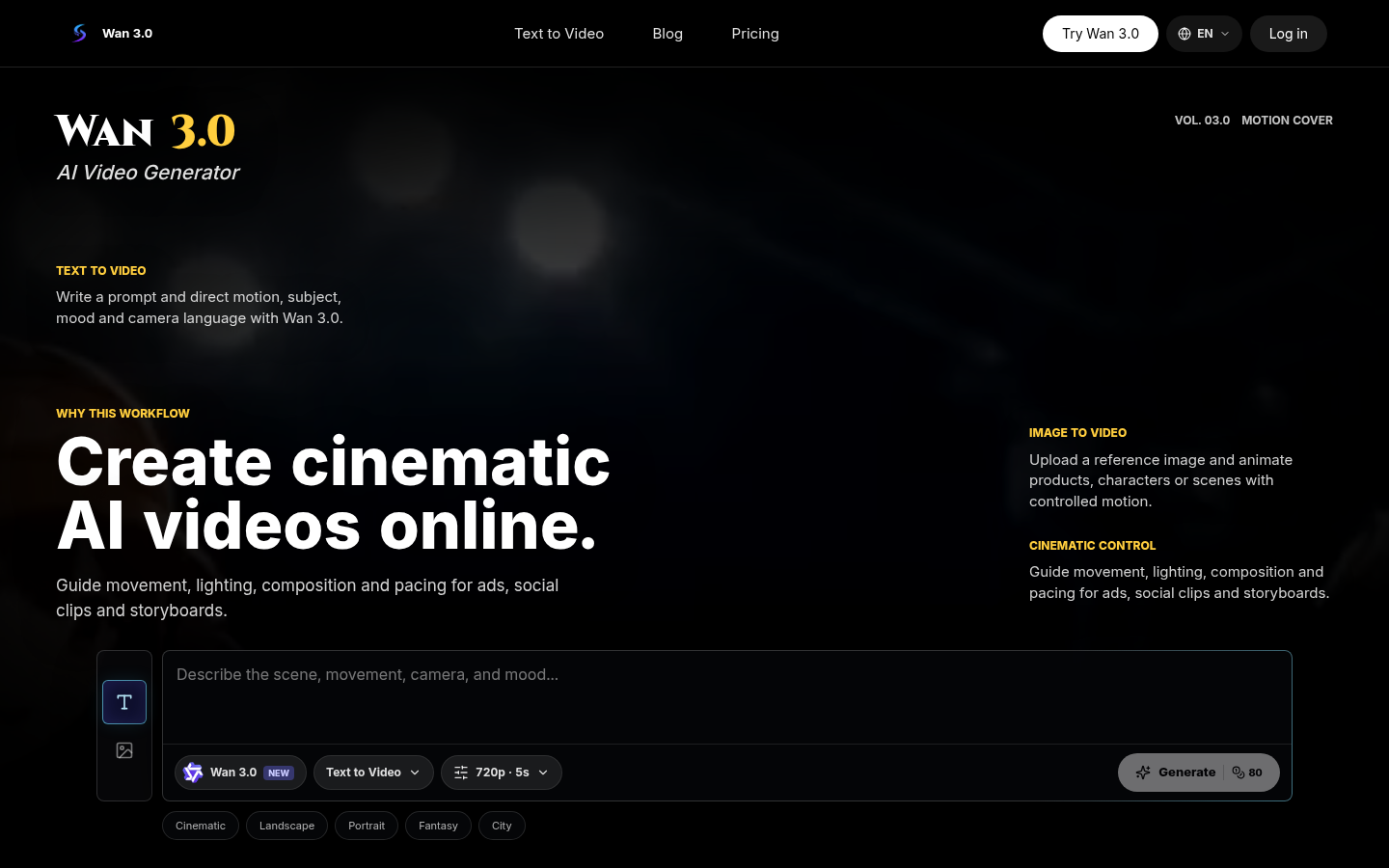
Task: Click the sparkle icon on Generate button
Action: pos(1143,773)
